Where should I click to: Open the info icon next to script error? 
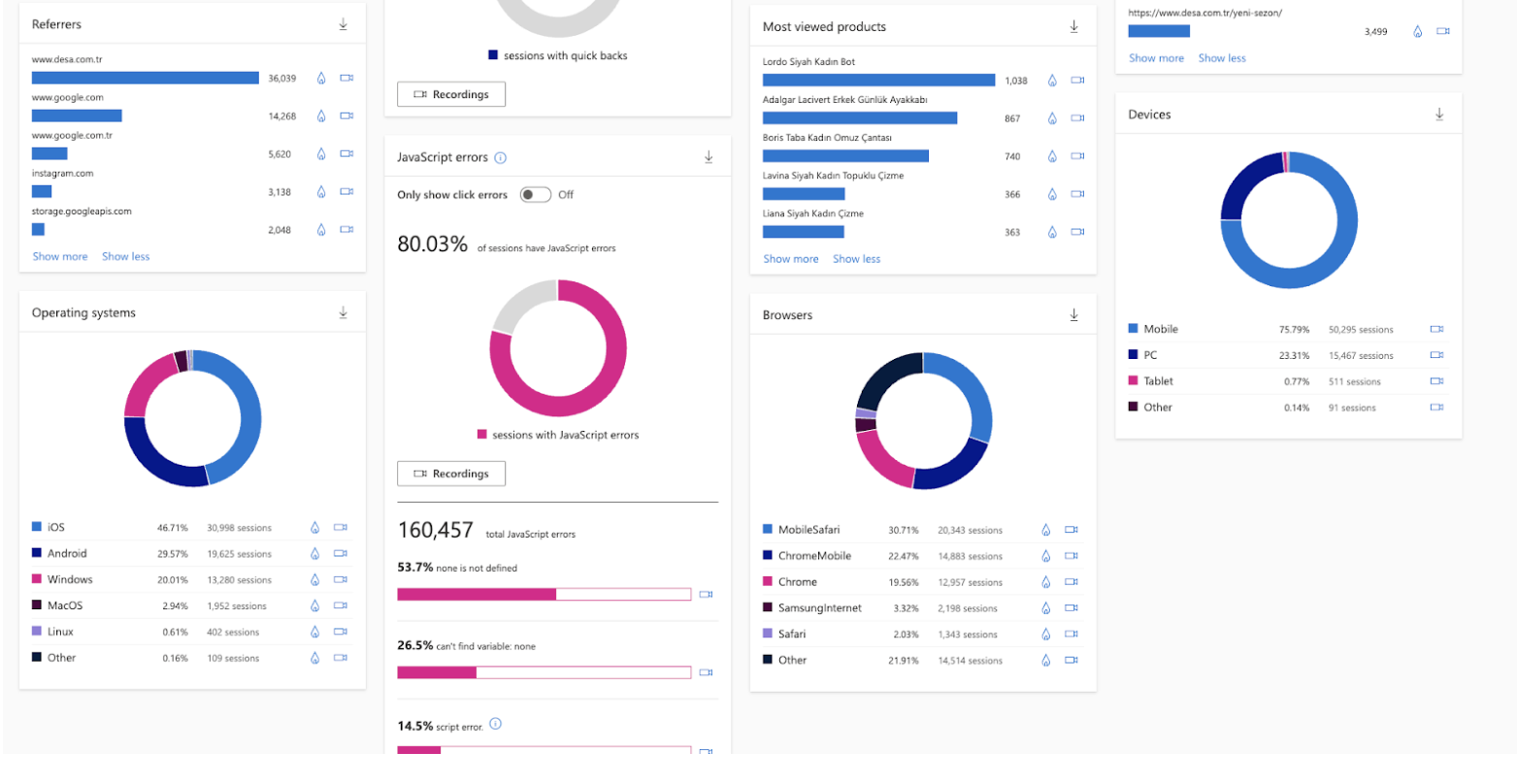(496, 724)
